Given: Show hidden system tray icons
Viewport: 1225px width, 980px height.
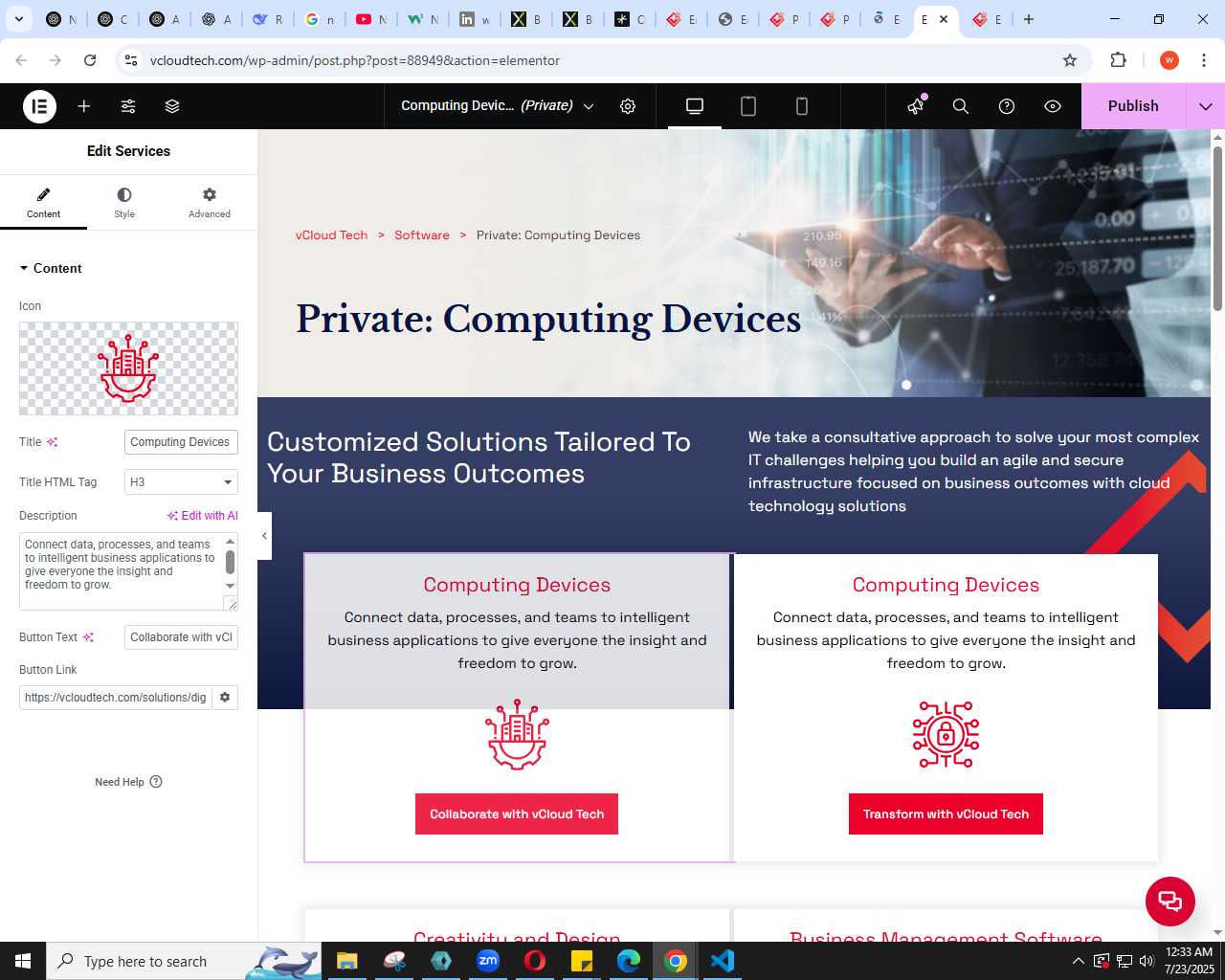Looking at the screenshot, I should coord(1079,961).
